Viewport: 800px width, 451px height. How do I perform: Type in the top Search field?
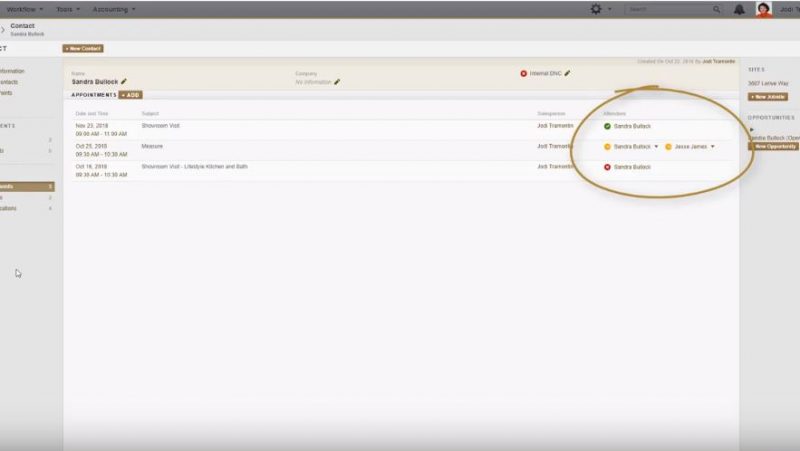pos(667,9)
